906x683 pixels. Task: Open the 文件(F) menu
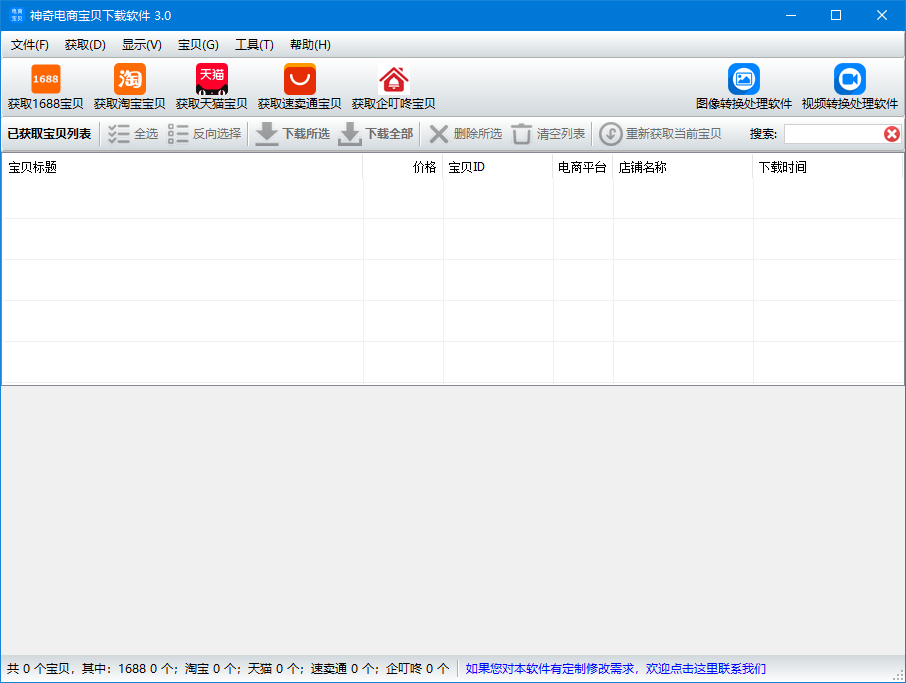point(29,45)
